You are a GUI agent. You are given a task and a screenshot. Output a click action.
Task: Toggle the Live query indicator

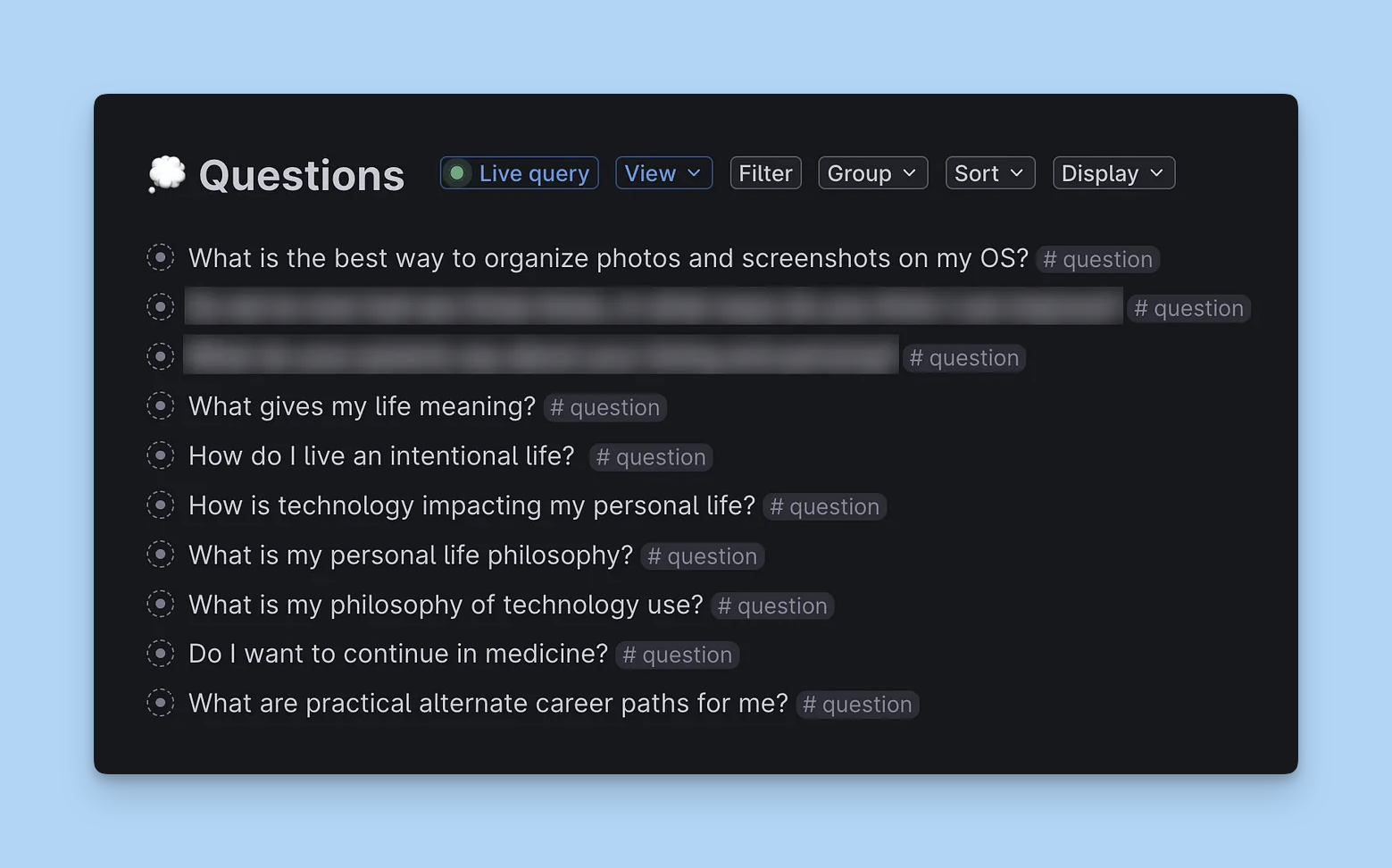coord(519,173)
